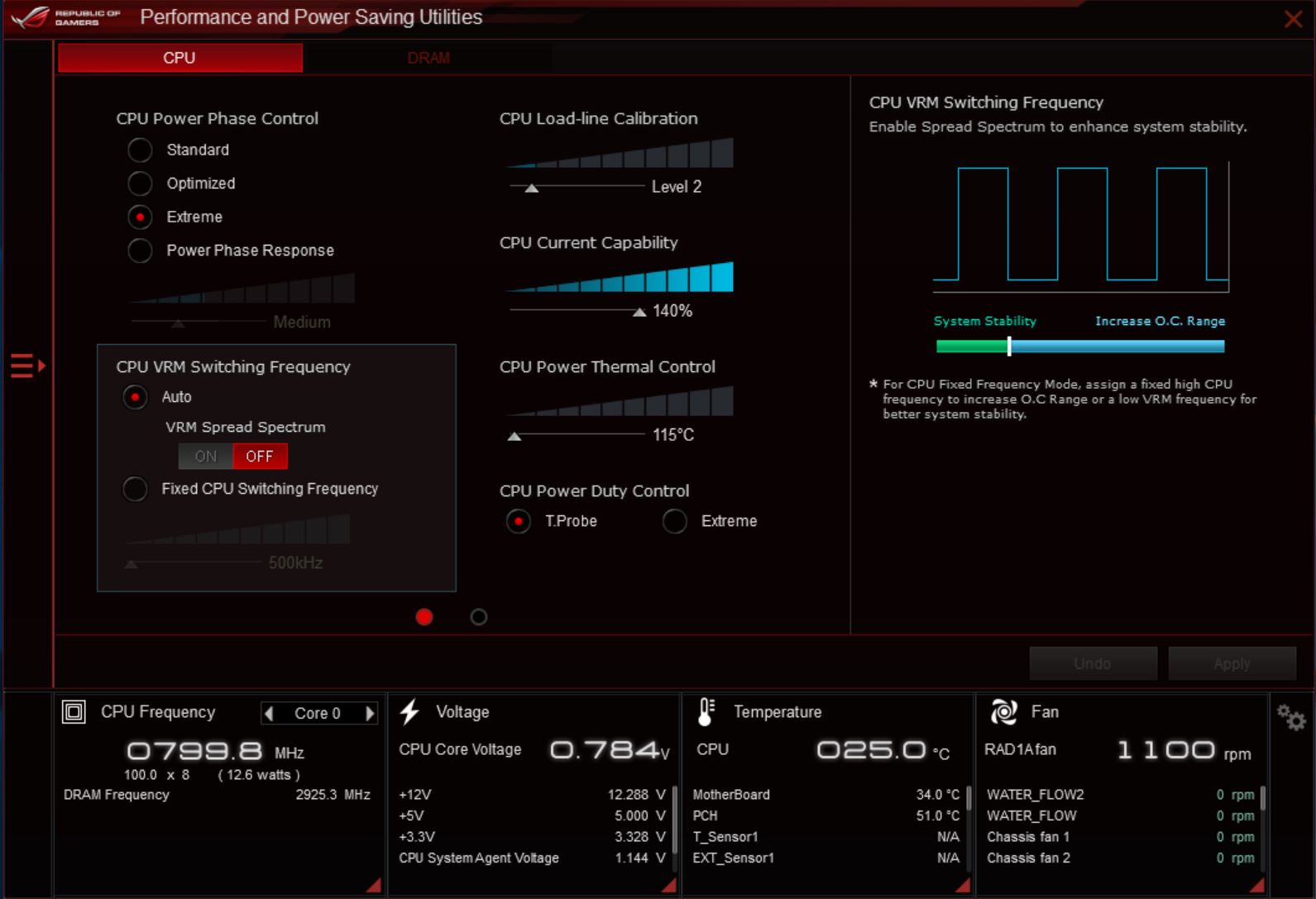Select Extreme power duty control
1316x899 pixels.
coord(675,521)
